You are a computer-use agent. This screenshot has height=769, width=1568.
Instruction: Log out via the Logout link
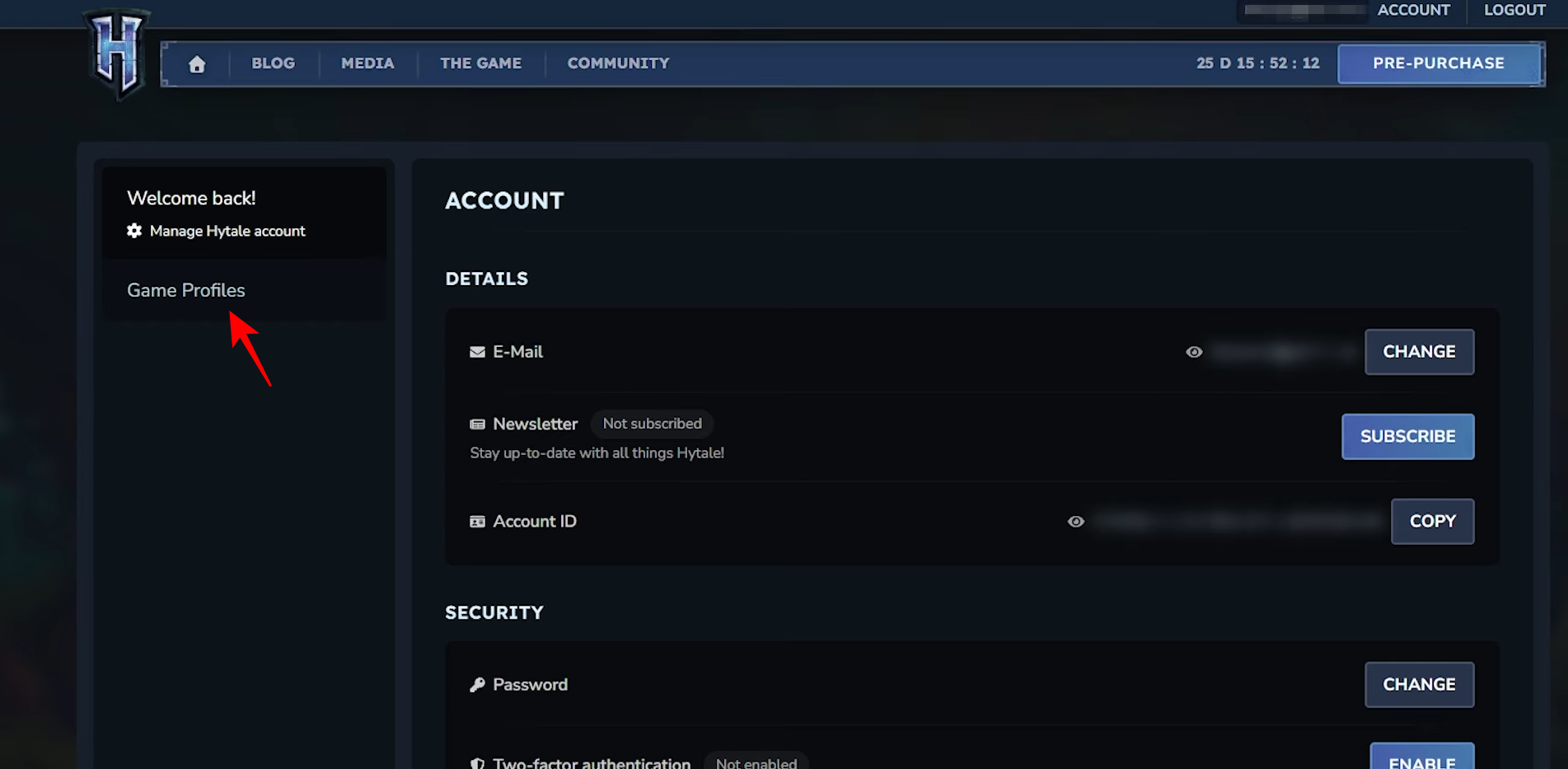1514,10
